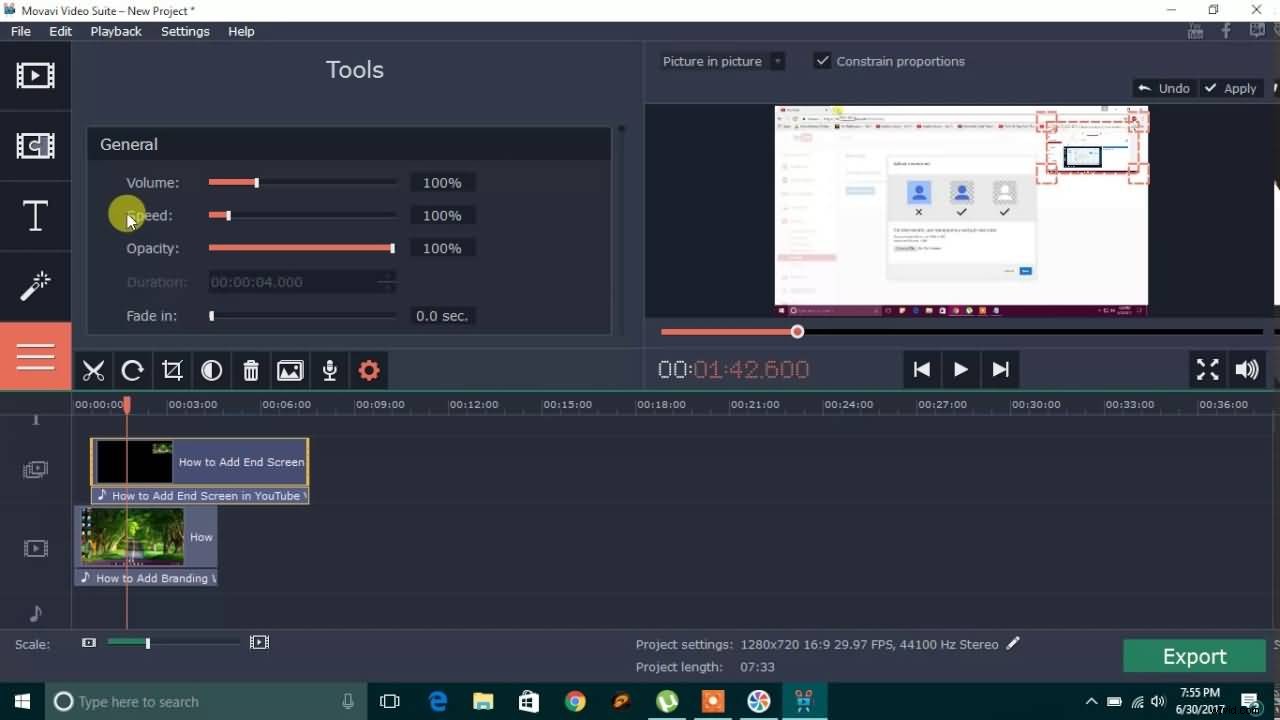Delete the selected clip
This screenshot has height=720, width=1280.
[250, 370]
